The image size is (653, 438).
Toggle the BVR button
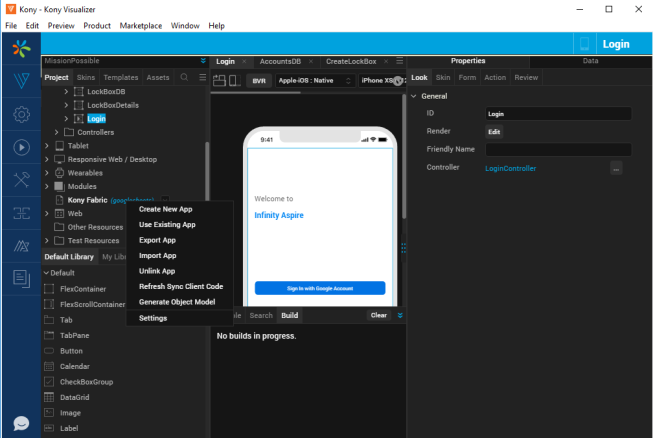click(259, 80)
